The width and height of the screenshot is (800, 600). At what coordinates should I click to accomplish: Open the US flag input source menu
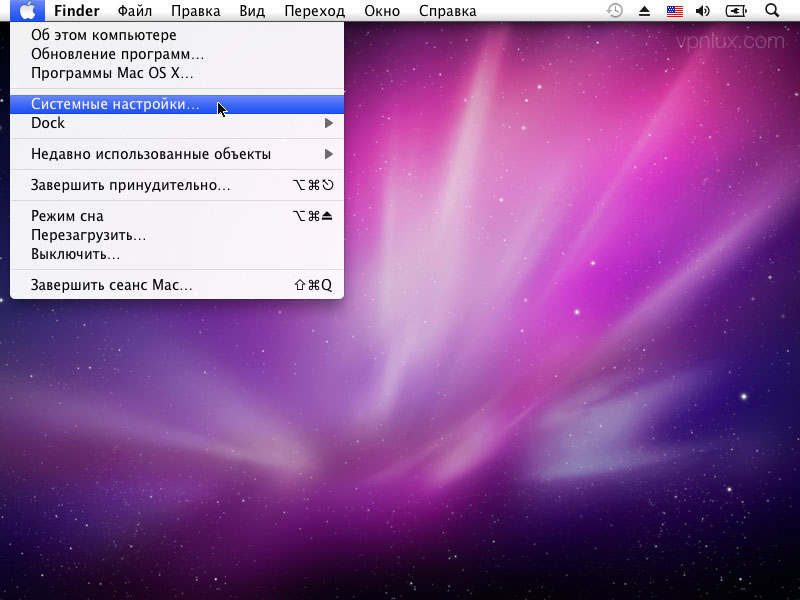(x=674, y=11)
